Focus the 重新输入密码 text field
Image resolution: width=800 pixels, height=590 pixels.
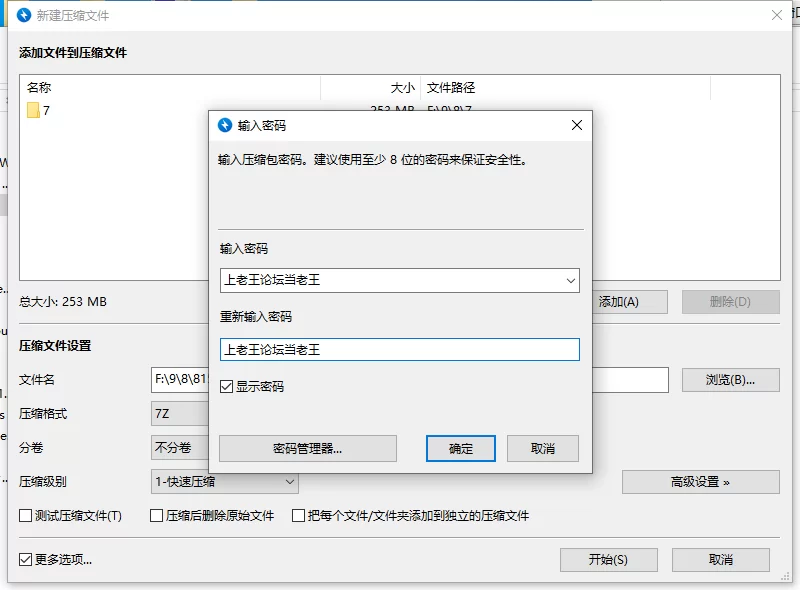click(399, 350)
